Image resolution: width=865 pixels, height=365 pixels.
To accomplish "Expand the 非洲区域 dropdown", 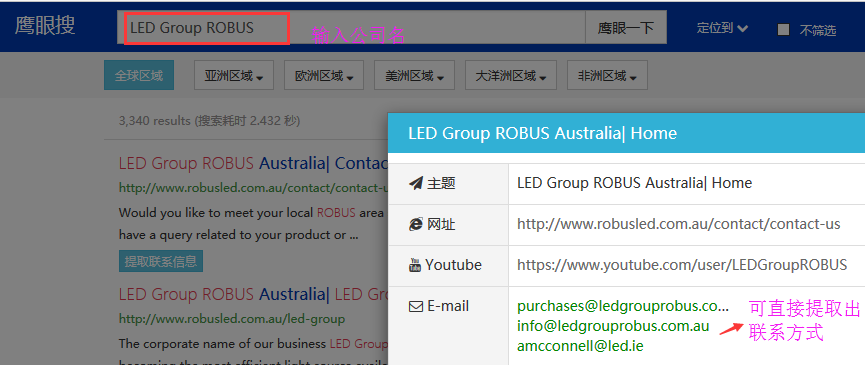I will [x=607, y=76].
